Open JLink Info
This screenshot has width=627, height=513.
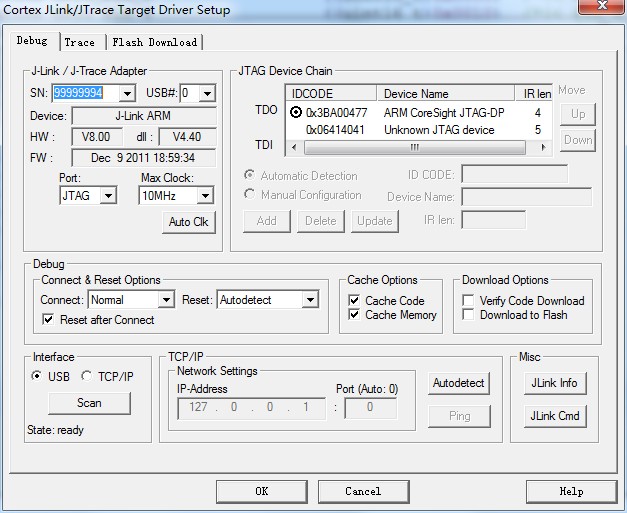555,383
